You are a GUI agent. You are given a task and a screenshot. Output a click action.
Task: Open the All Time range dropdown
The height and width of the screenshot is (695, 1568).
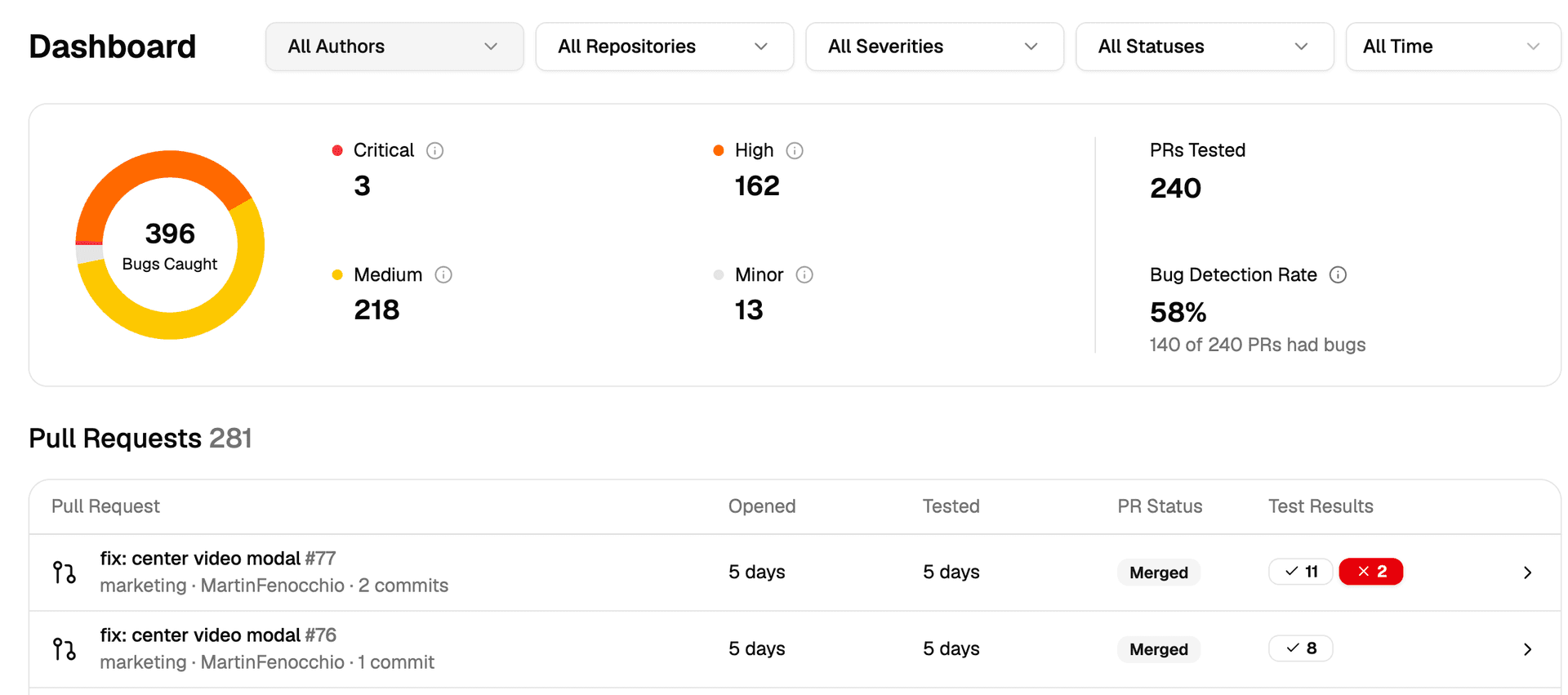[x=1454, y=47]
